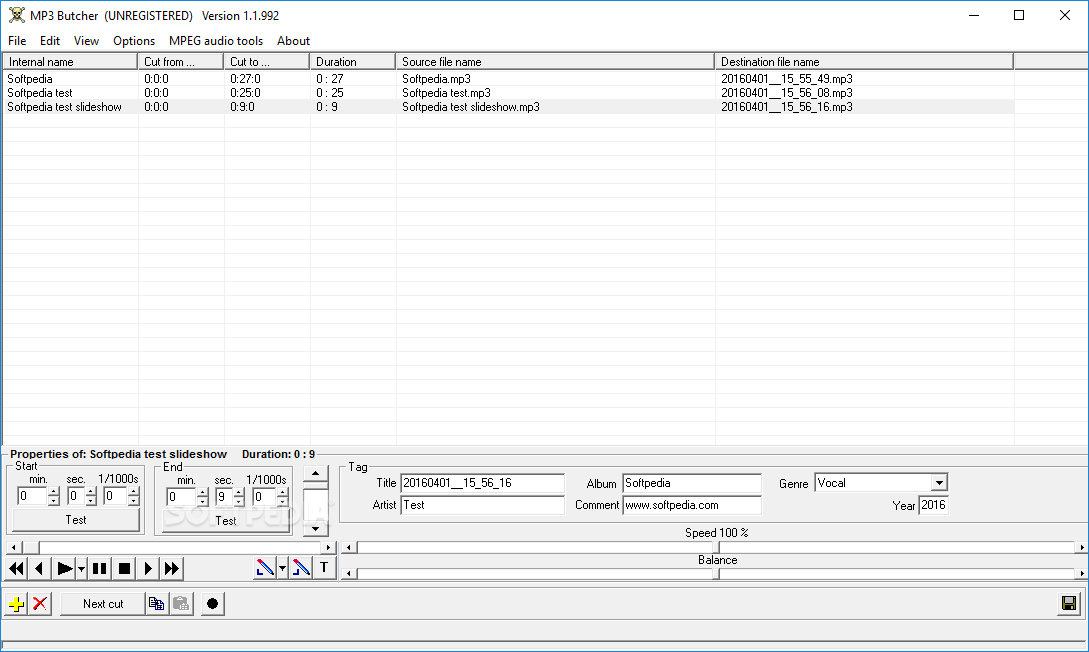Click the End seconds spinner arrows
This screenshot has height=652, width=1089.
click(x=239, y=496)
